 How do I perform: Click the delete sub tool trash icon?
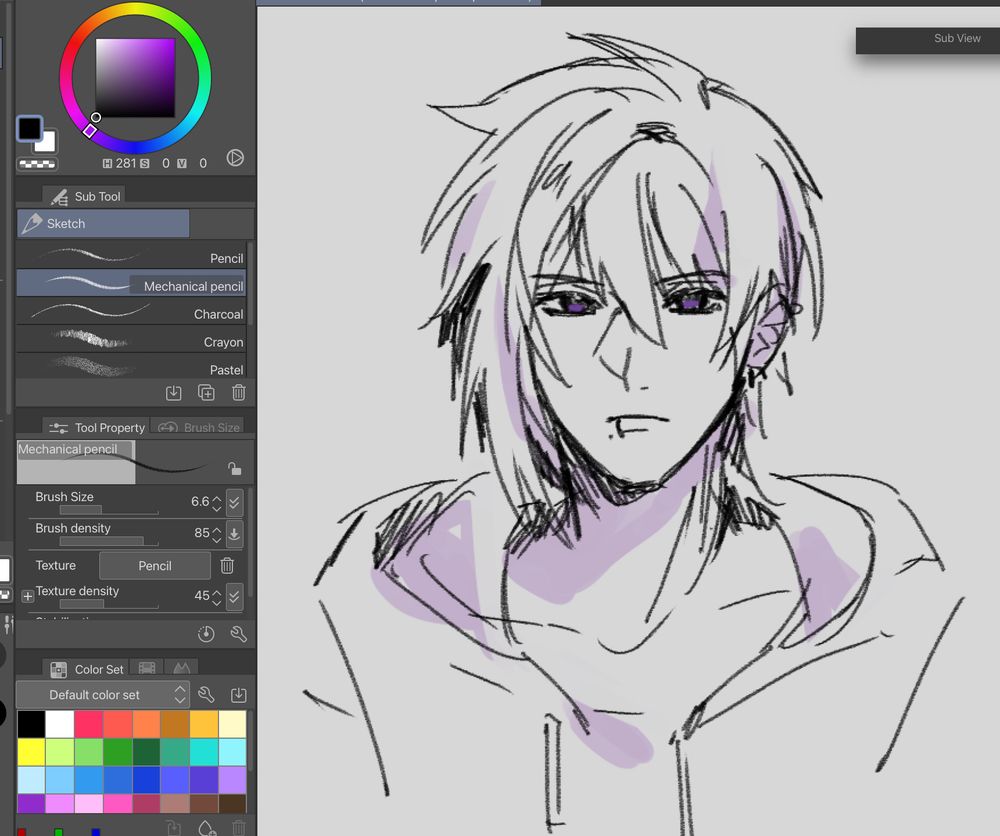click(x=239, y=393)
